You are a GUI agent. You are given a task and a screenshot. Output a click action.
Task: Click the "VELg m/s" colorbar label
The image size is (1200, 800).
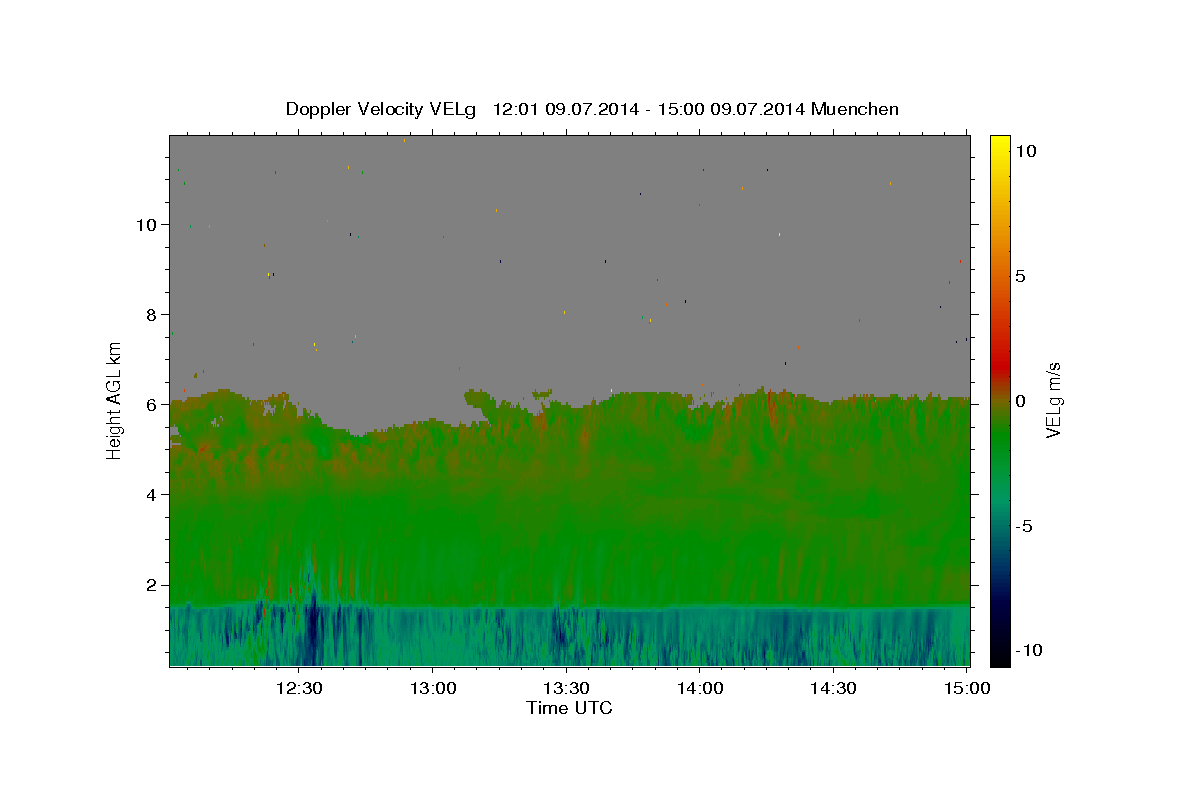(1053, 400)
